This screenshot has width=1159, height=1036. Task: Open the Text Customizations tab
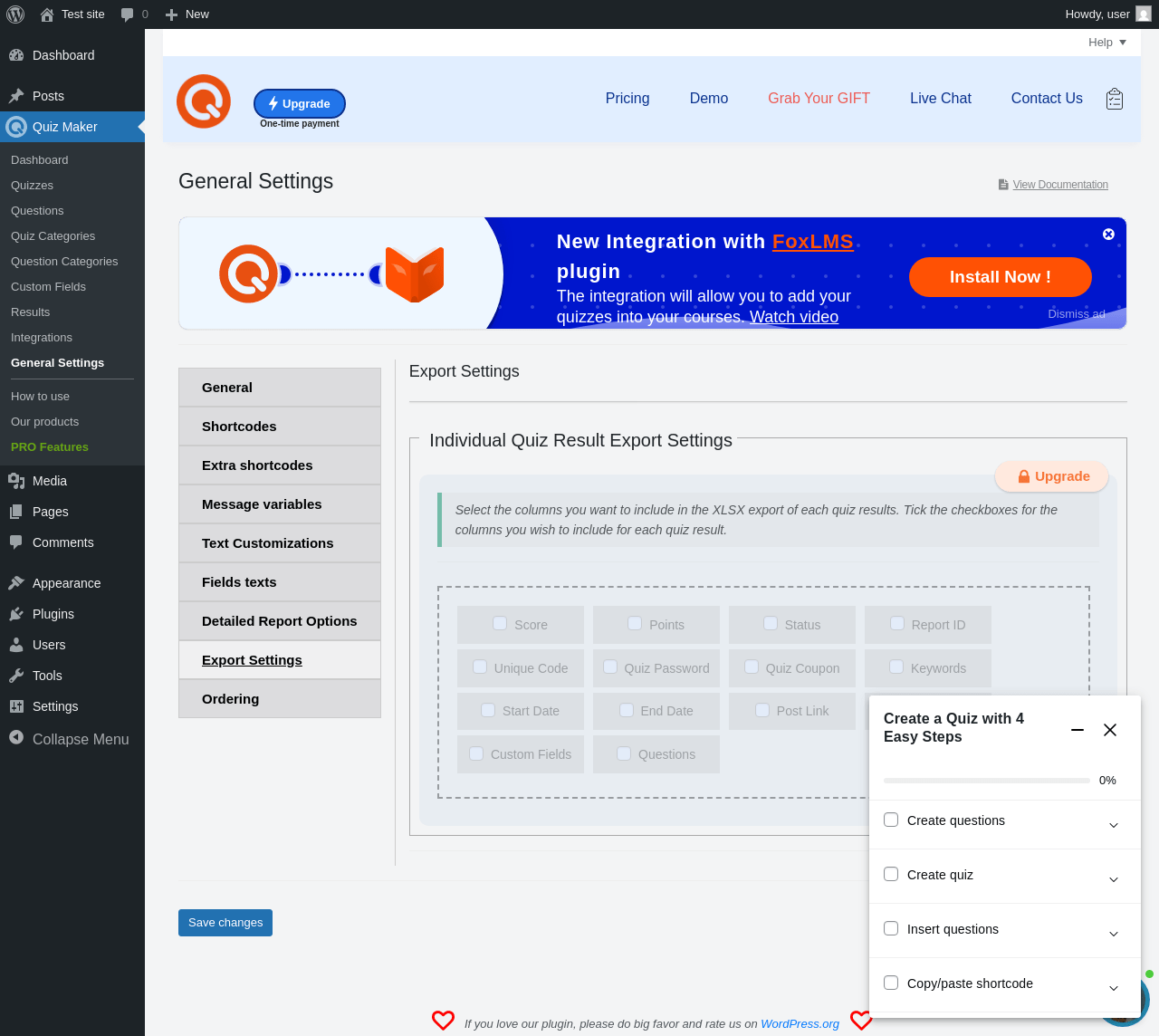click(x=280, y=543)
